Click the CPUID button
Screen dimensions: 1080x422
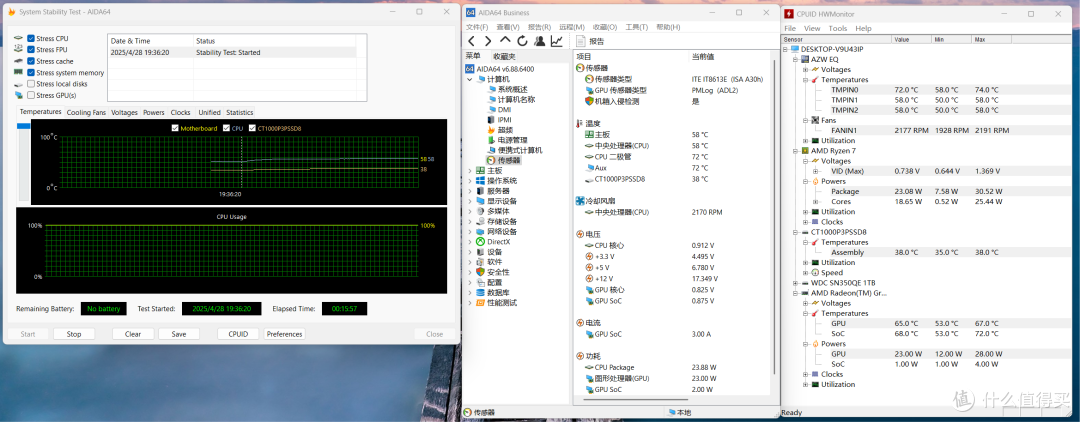[238, 334]
